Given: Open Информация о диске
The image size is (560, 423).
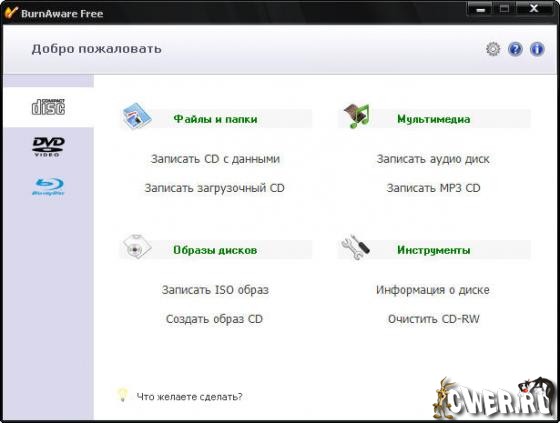Looking at the screenshot, I should point(432,290).
